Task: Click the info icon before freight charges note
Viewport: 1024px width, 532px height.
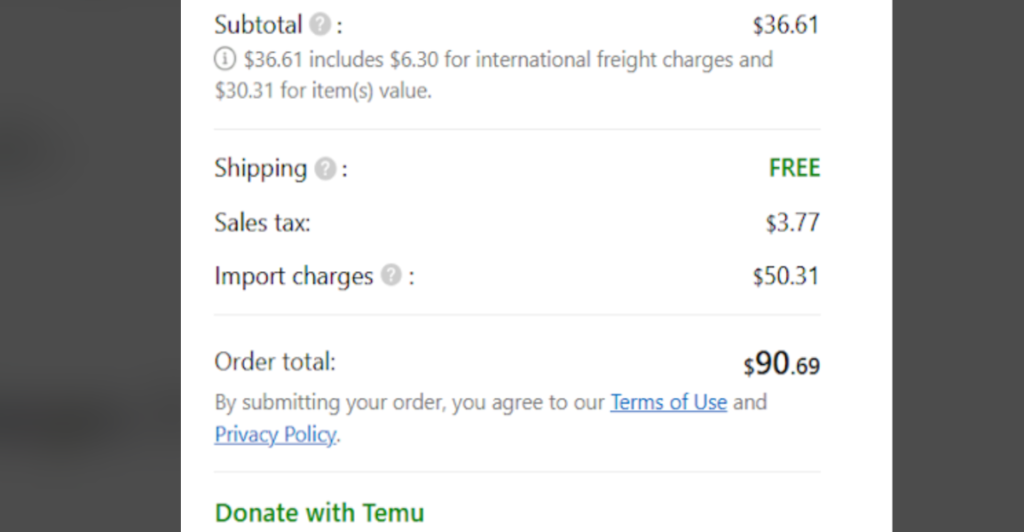Action: (225, 59)
